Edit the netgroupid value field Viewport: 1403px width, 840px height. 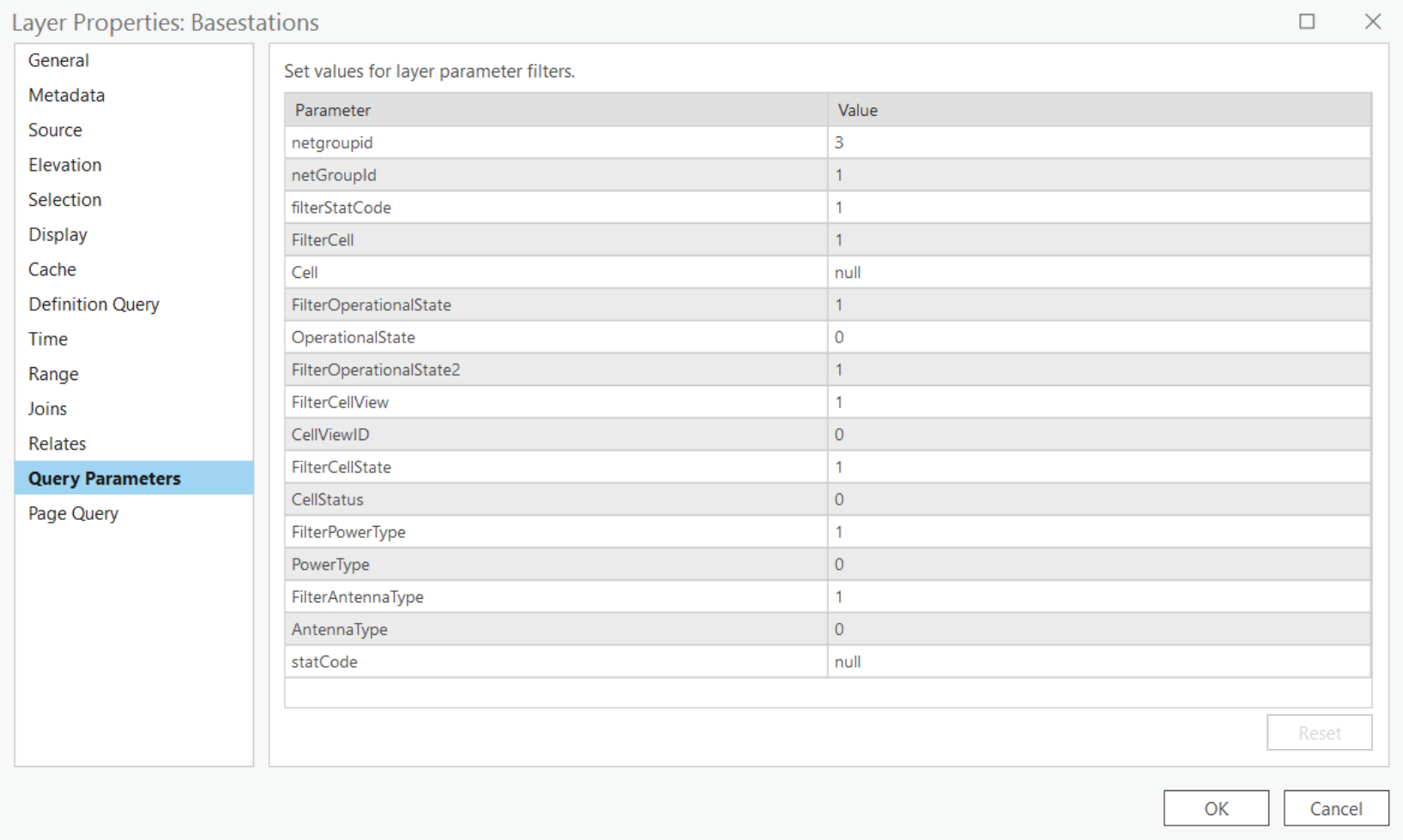tap(1098, 142)
